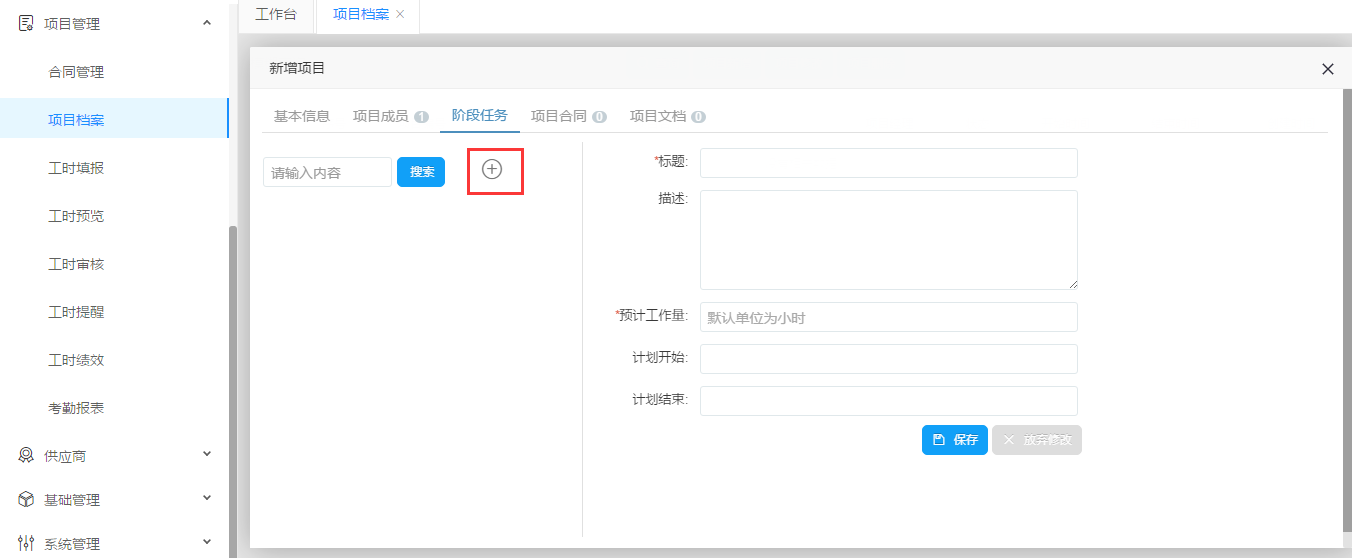This screenshot has height=558, width=1352.
Task: Close the 项目档案 tab using its X
Action: click(400, 15)
